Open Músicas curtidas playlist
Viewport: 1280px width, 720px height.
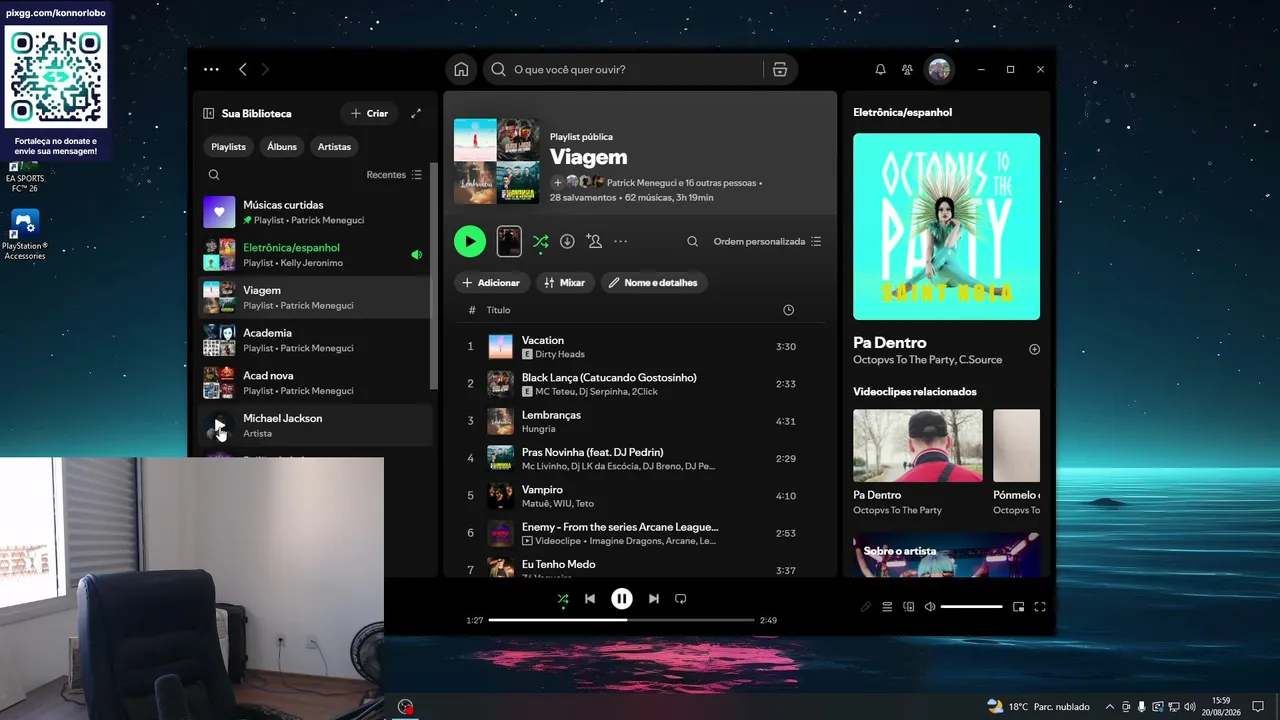coord(314,212)
